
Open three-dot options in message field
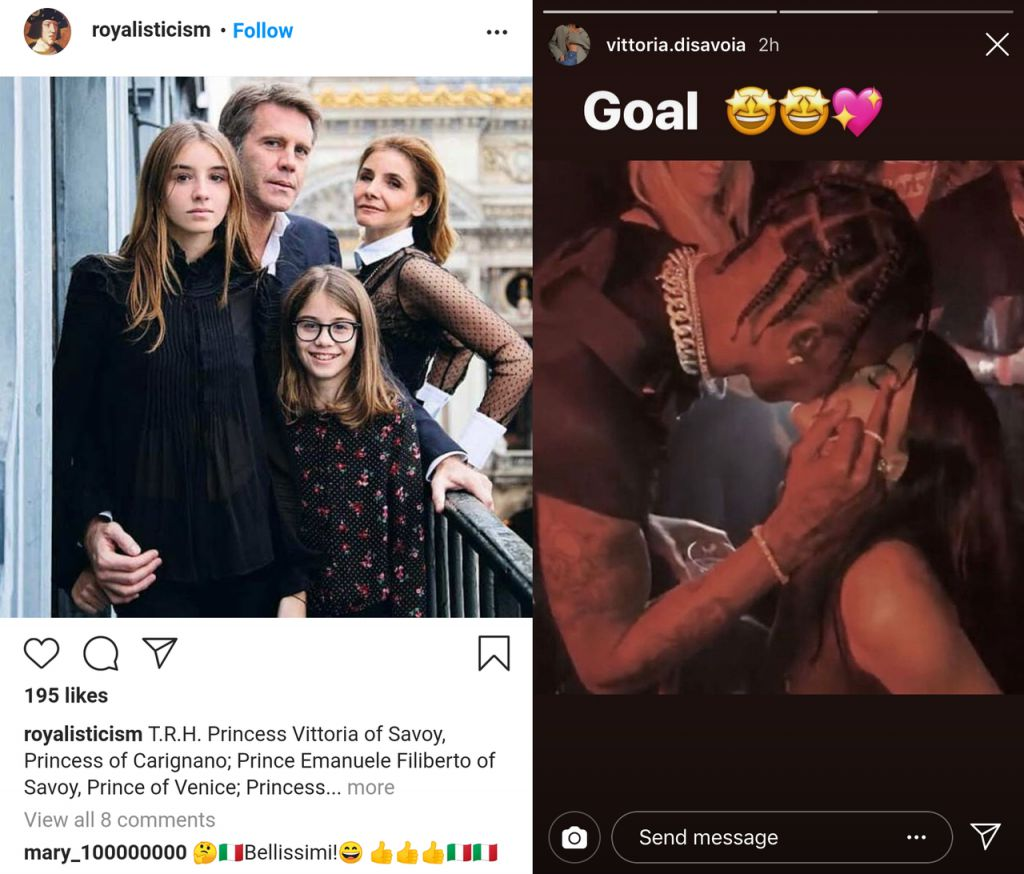pyautogui.click(x=916, y=837)
